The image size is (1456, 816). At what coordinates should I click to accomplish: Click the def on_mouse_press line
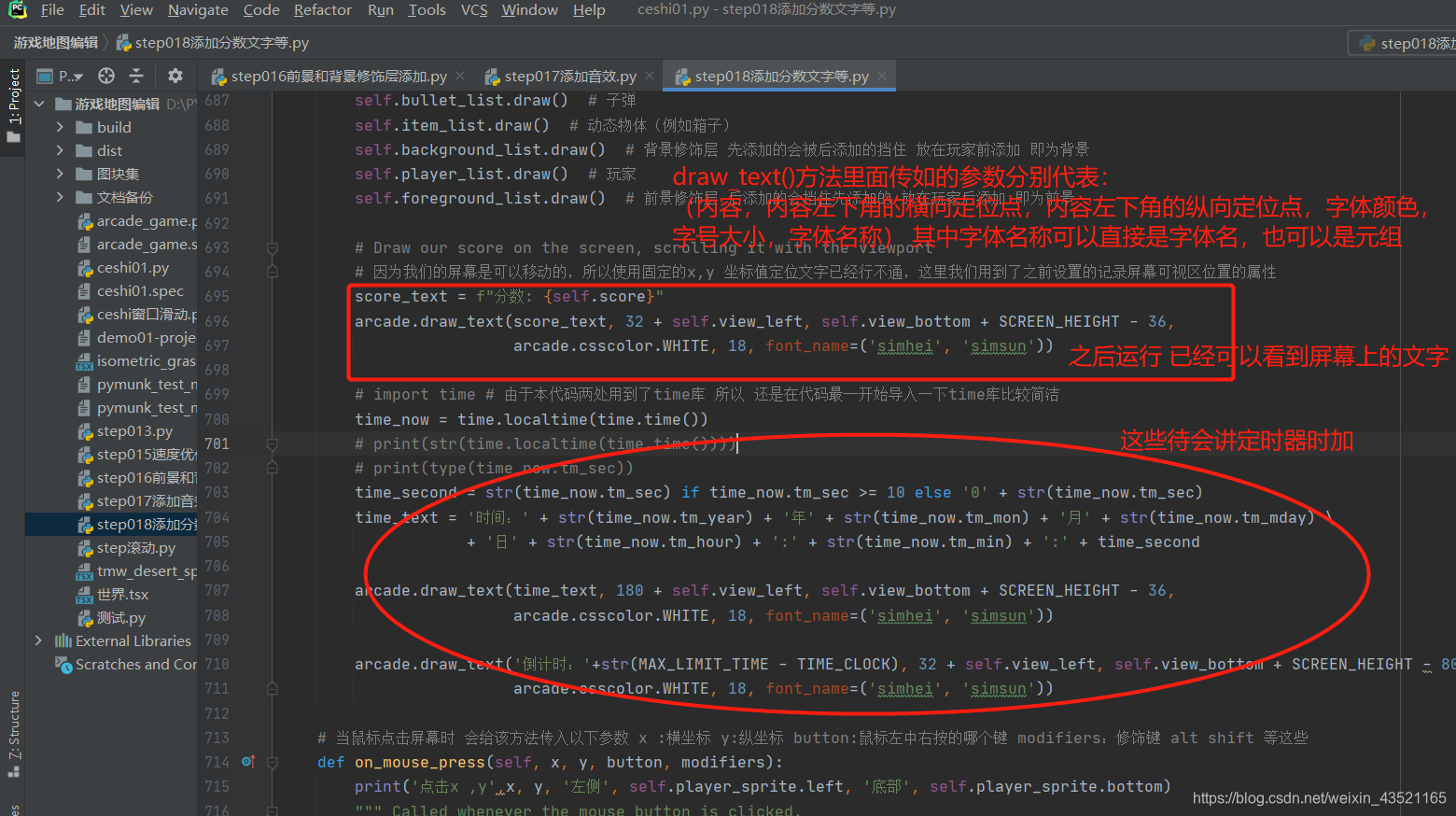(551, 762)
